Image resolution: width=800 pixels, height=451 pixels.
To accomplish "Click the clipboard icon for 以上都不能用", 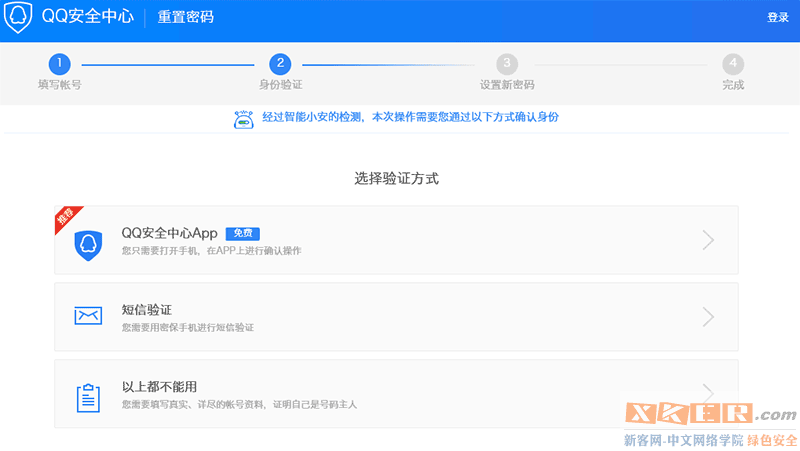I will click(88, 398).
